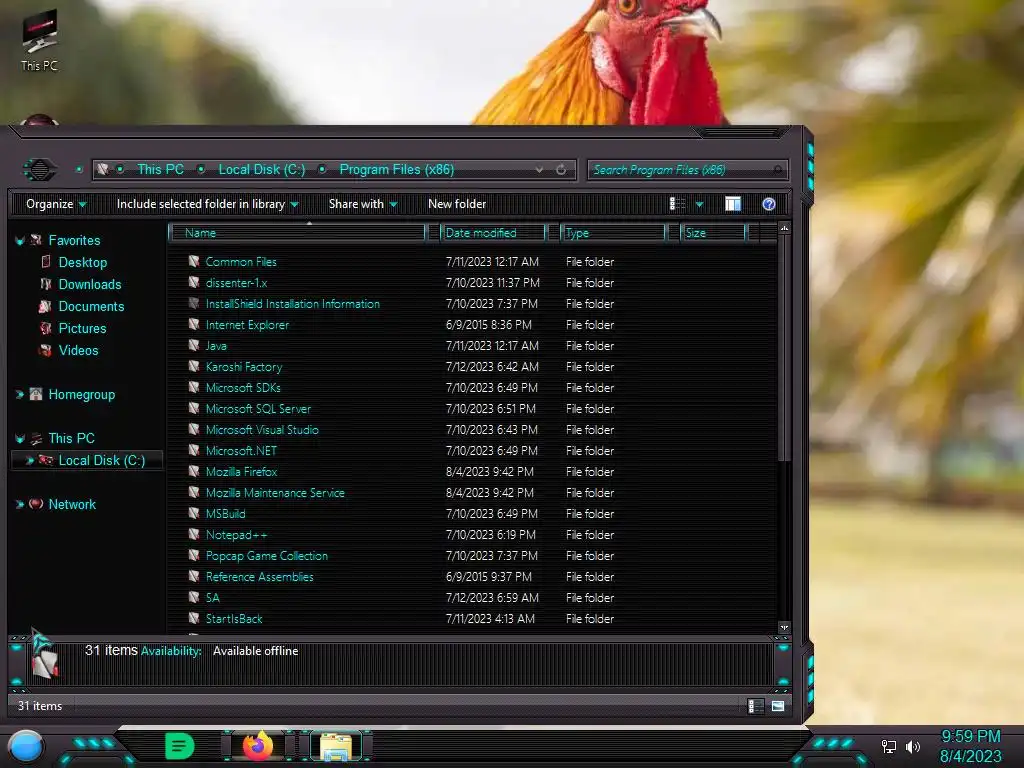Expand the Homegroup tree node
1024x768 pixels.
[x=20, y=394]
